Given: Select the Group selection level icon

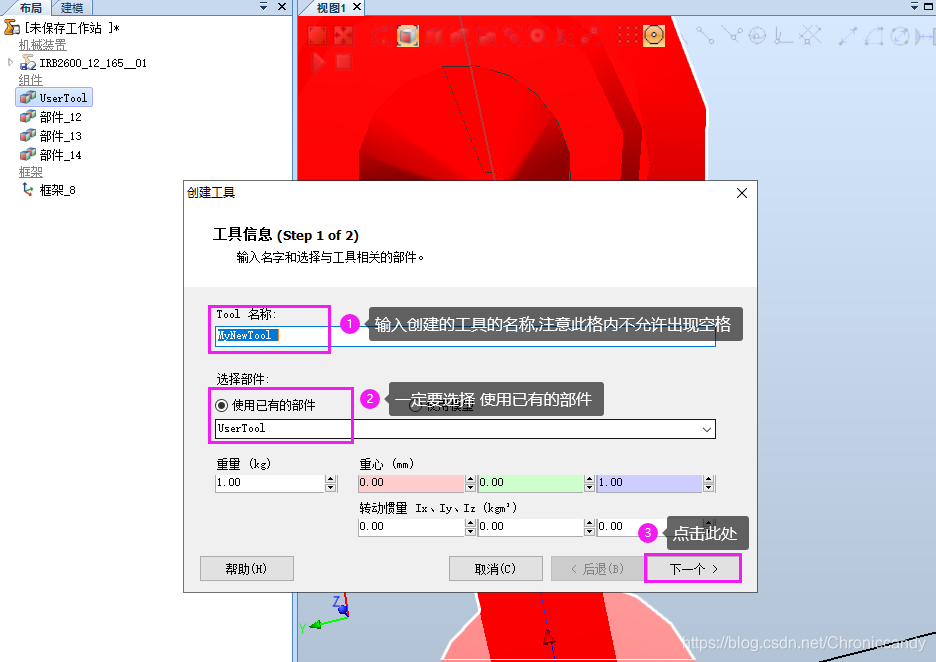Looking at the screenshot, I should pos(486,36).
